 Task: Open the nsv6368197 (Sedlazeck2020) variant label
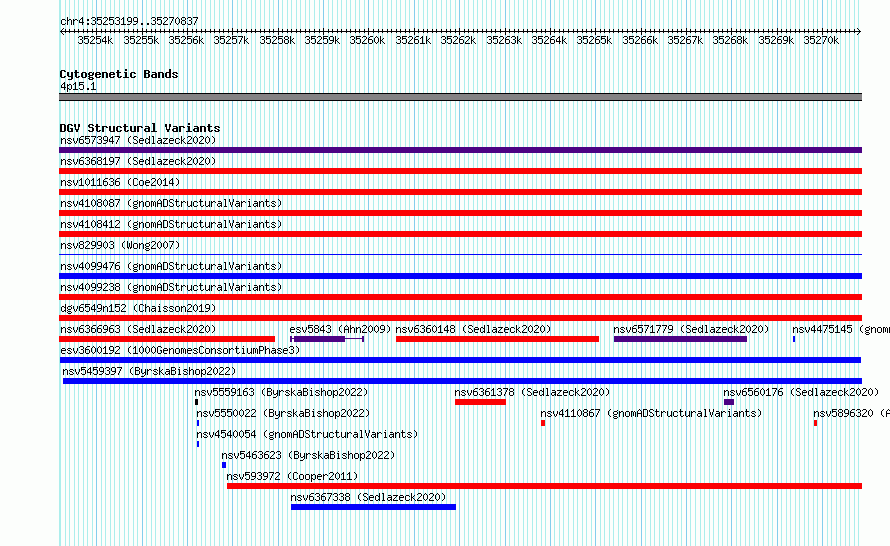[x=138, y=161]
